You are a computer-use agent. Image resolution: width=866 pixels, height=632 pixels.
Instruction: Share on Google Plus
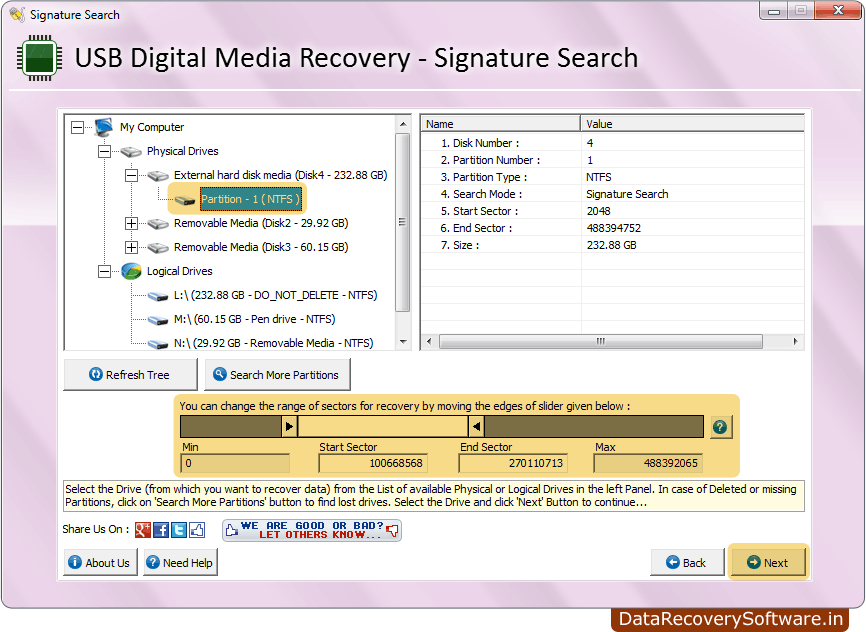point(142,530)
